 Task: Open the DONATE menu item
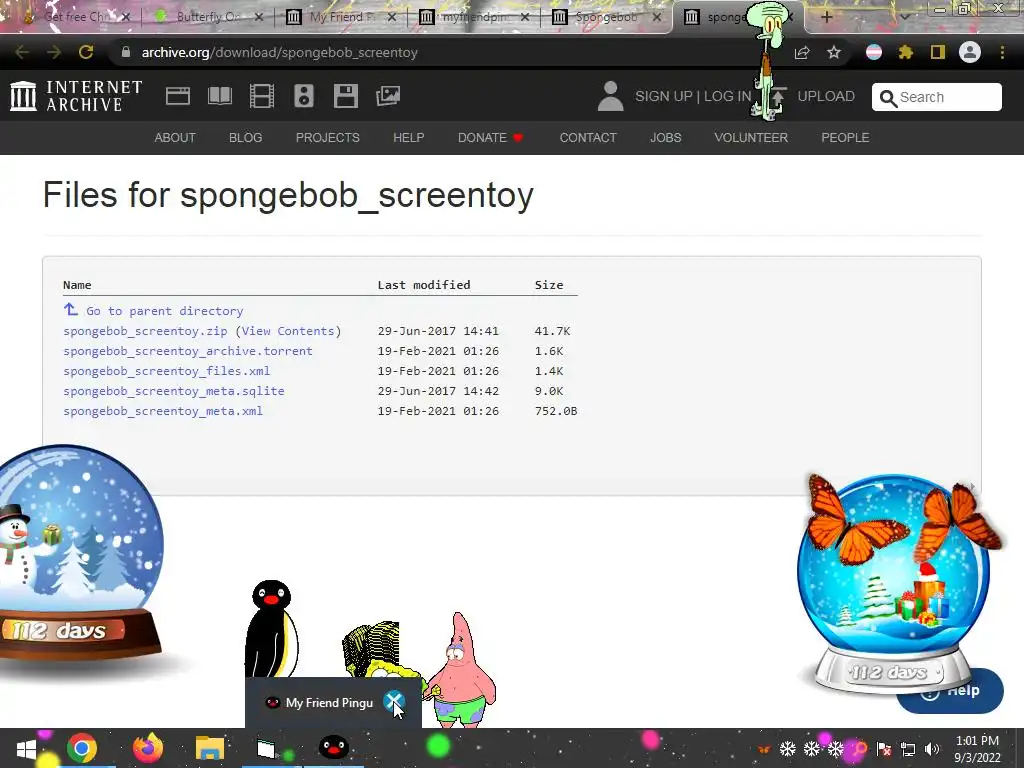coord(490,138)
